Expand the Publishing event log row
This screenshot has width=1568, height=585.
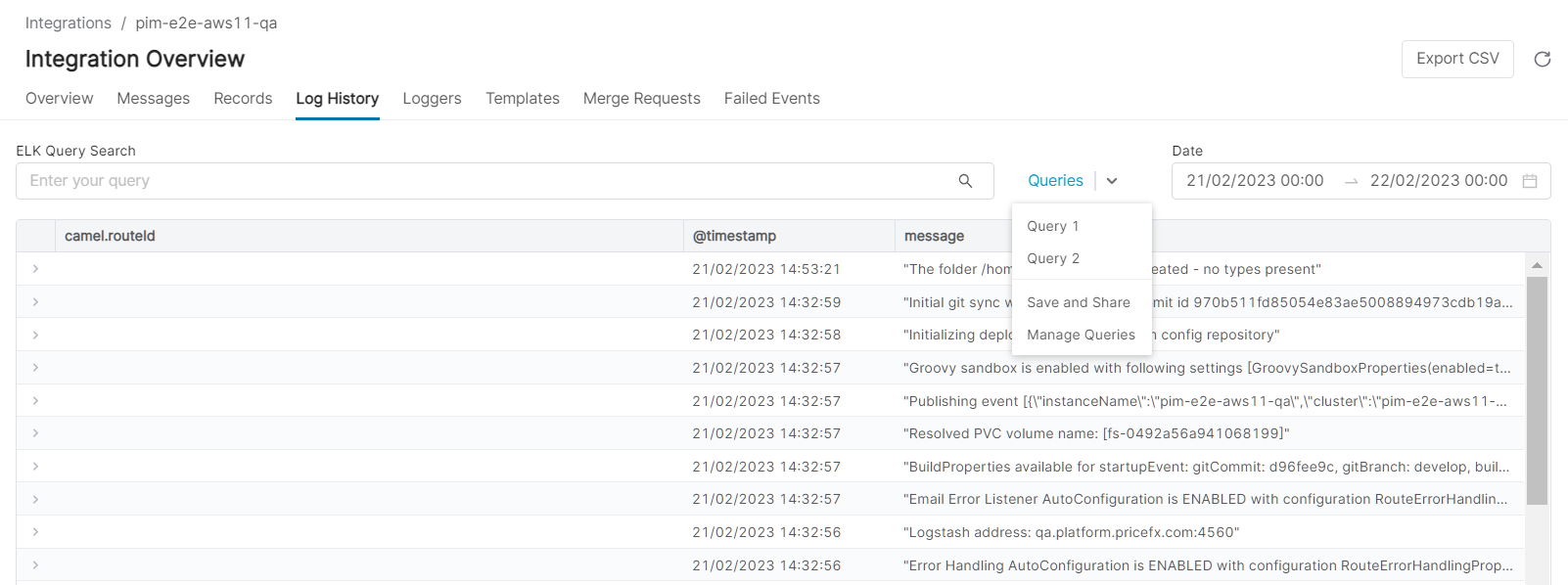point(35,400)
